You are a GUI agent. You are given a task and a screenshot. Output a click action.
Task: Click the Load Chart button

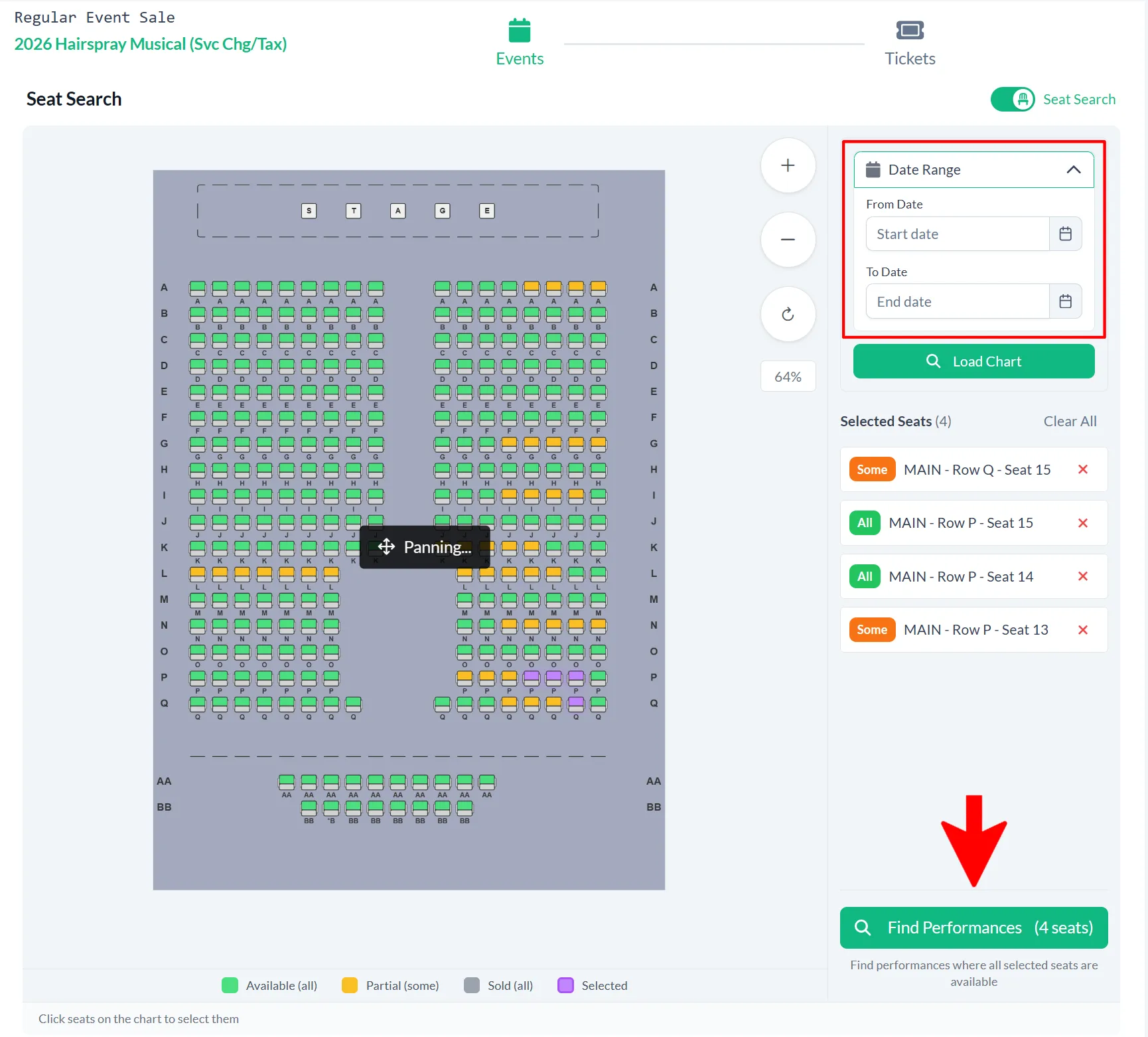pyautogui.click(x=973, y=361)
